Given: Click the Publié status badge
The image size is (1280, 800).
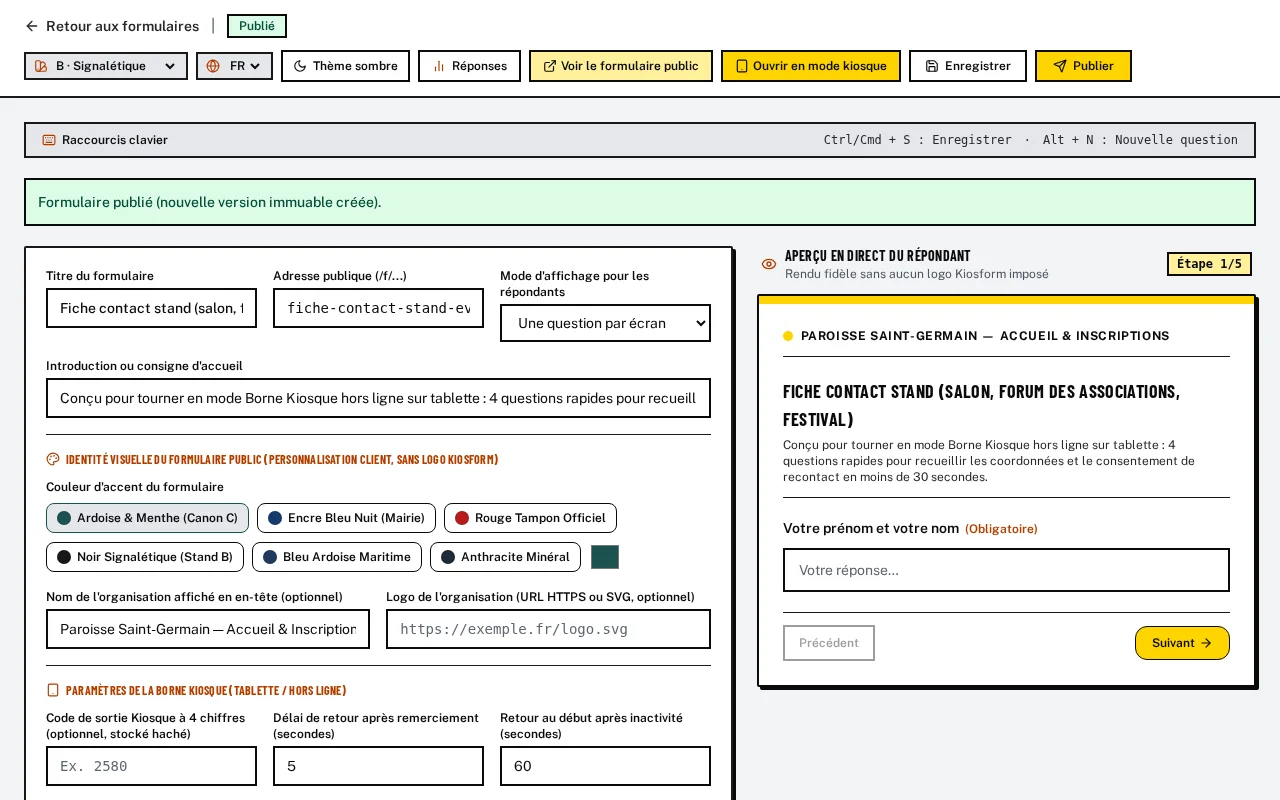Looking at the screenshot, I should pos(257,26).
